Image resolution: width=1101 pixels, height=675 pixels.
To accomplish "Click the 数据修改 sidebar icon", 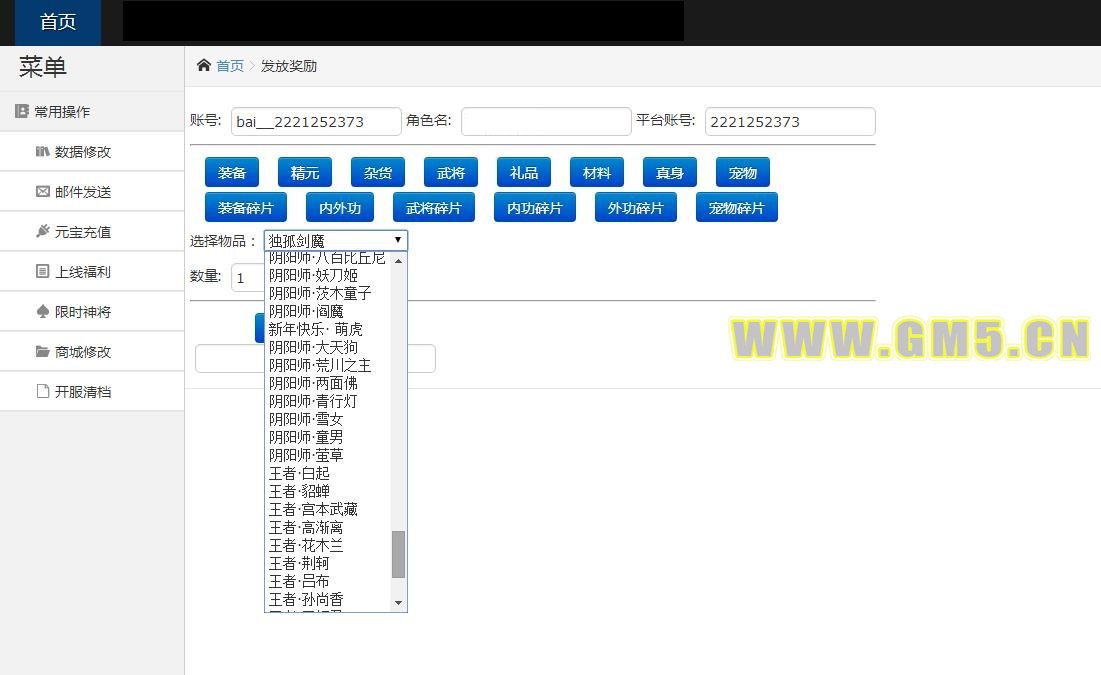I will click(42, 152).
